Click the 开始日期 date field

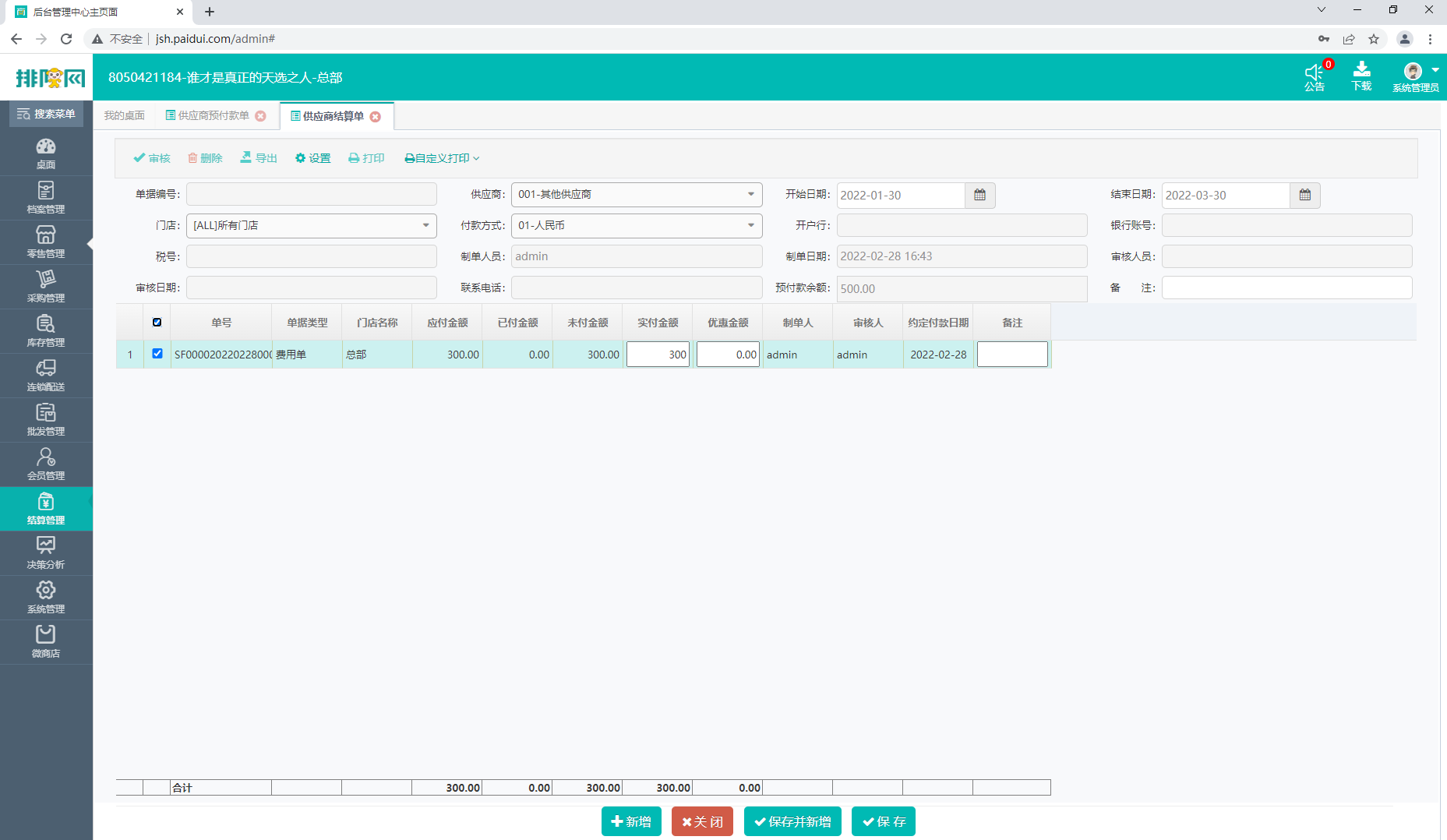(x=901, y=196)
